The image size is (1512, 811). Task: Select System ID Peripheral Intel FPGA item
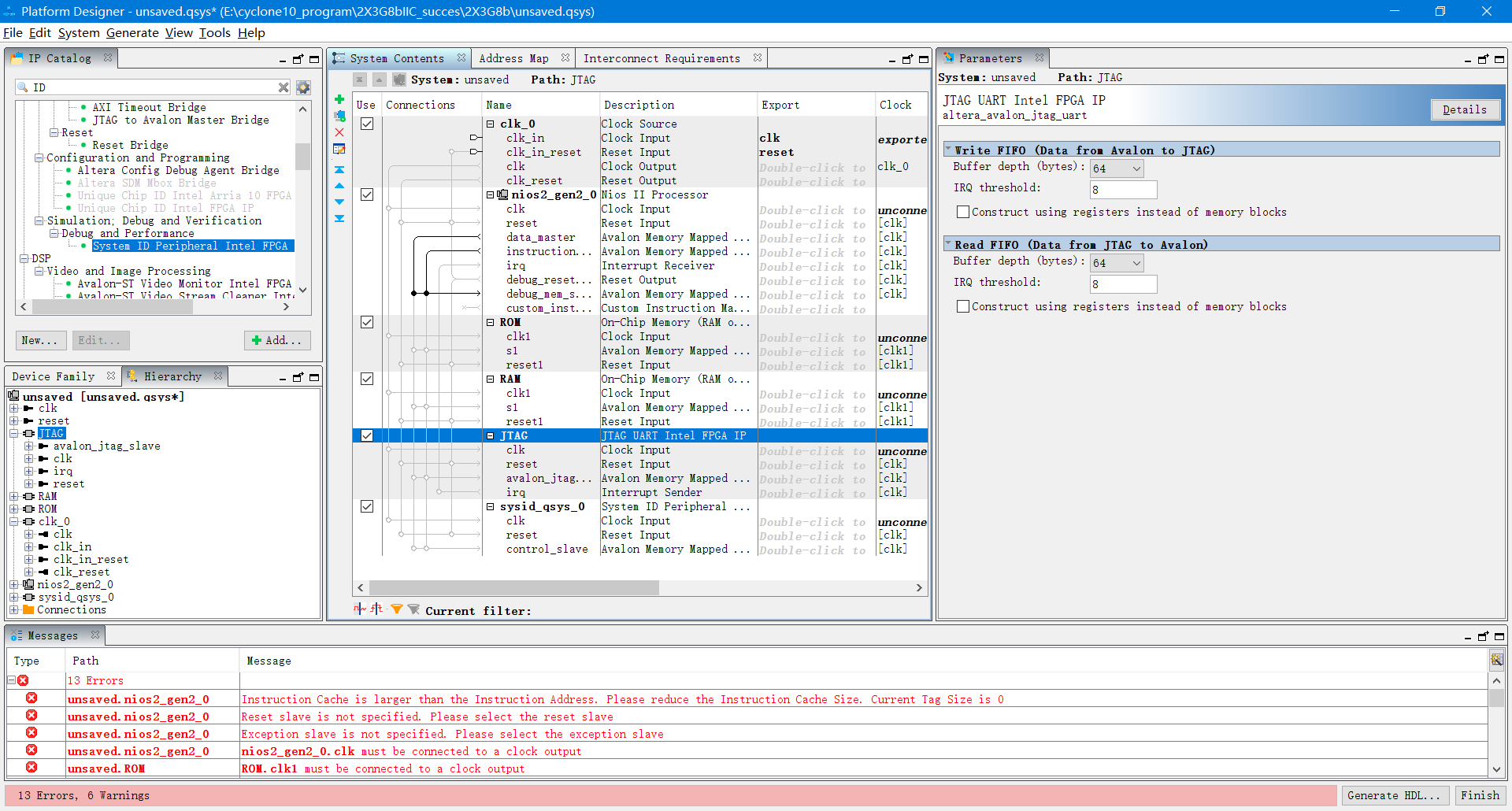click(193, 246)
